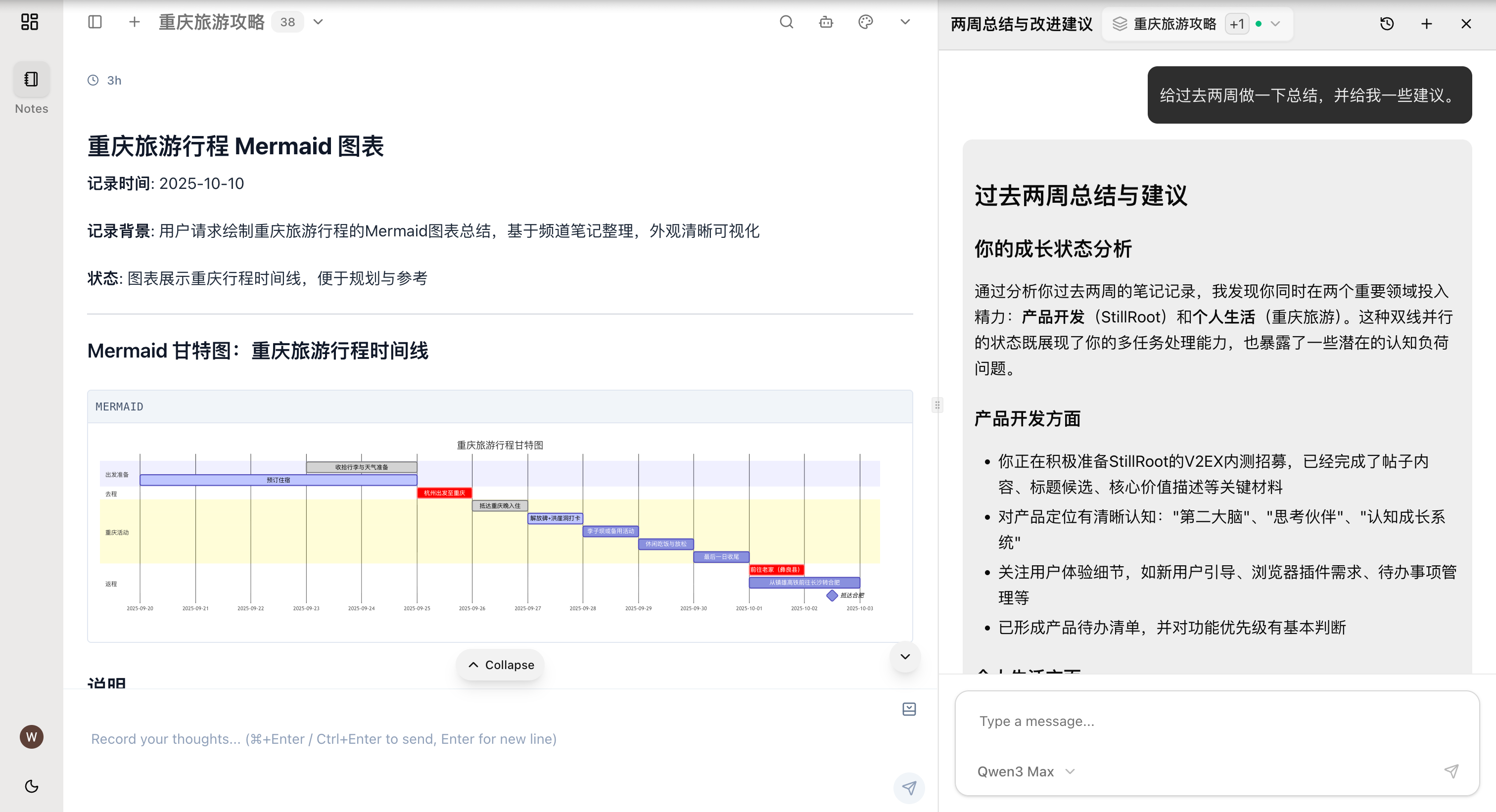This screenshot has height=812, width=1496.
Task: Click the search magnifier icon
Action: 786,22
